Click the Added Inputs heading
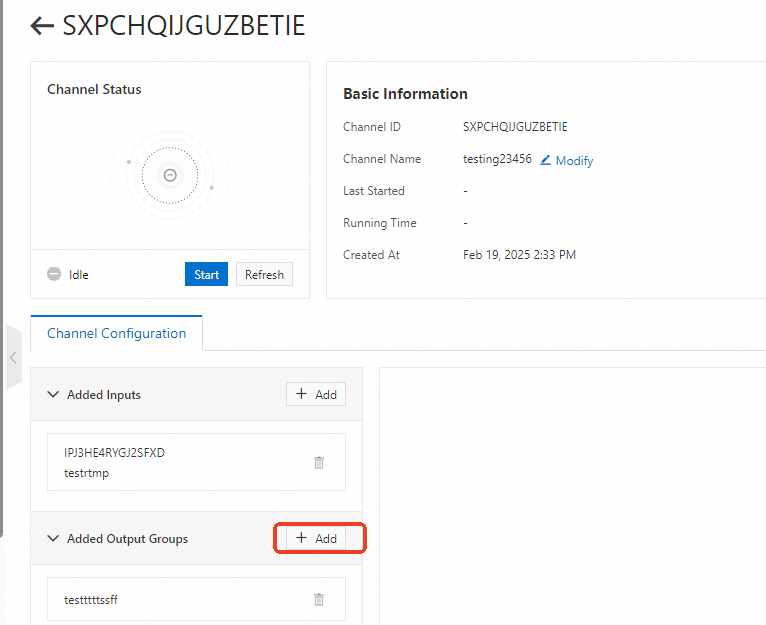The image size is (766, 625). pyautogui.click(x=104, y=394)
